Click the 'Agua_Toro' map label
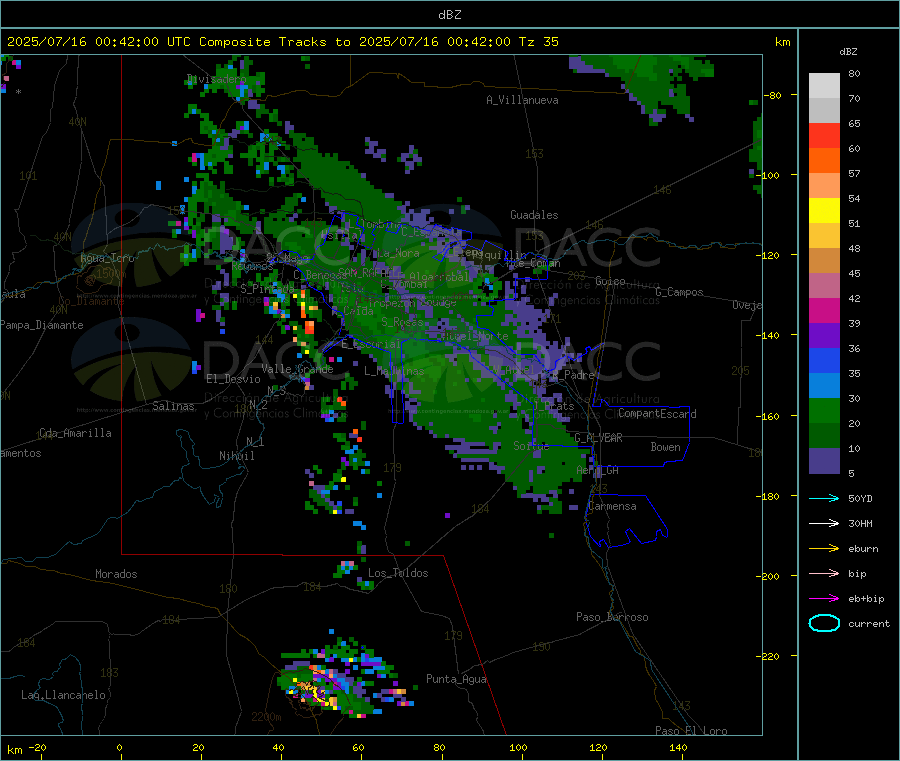This screenshot has height=761, width=900. [107, 258]
